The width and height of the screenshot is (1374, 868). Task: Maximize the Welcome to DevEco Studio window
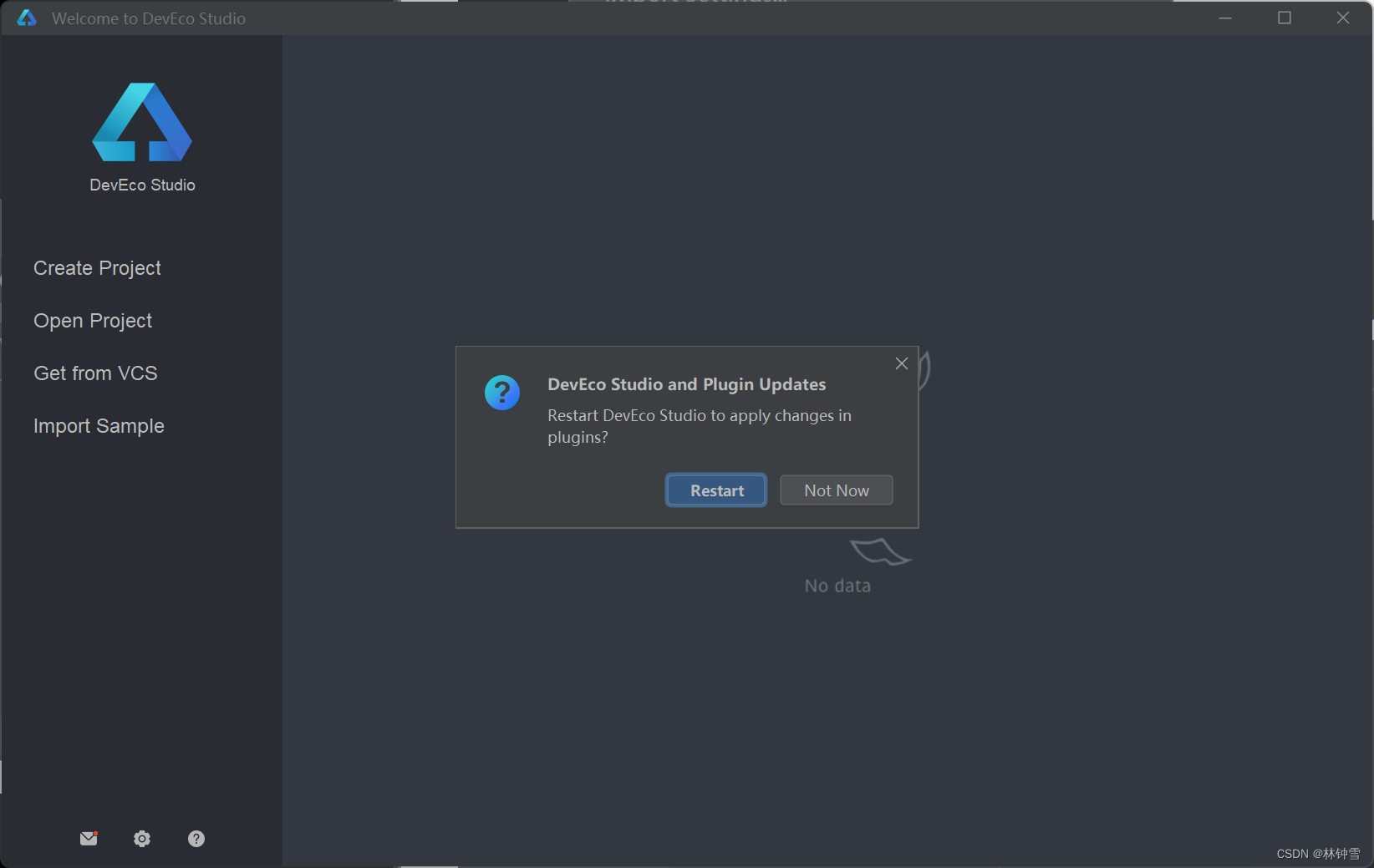[x=1285, y=18]
